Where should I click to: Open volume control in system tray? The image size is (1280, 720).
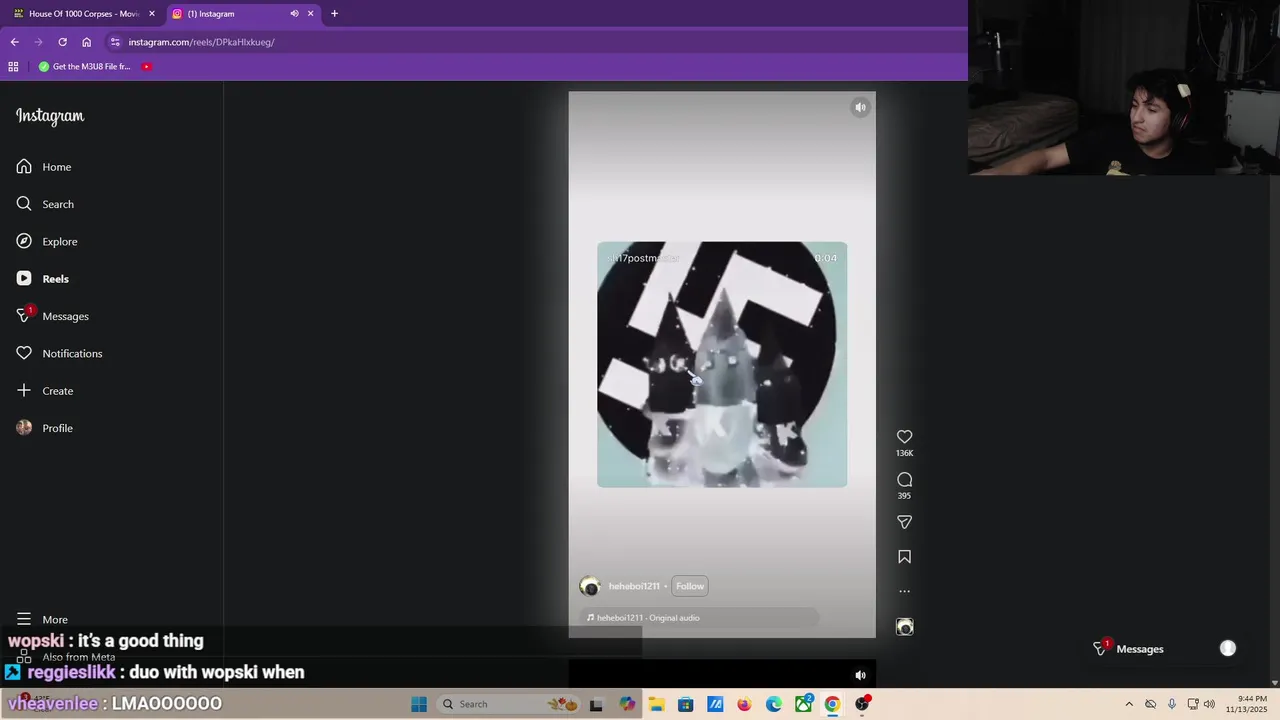pos(1209,704)
